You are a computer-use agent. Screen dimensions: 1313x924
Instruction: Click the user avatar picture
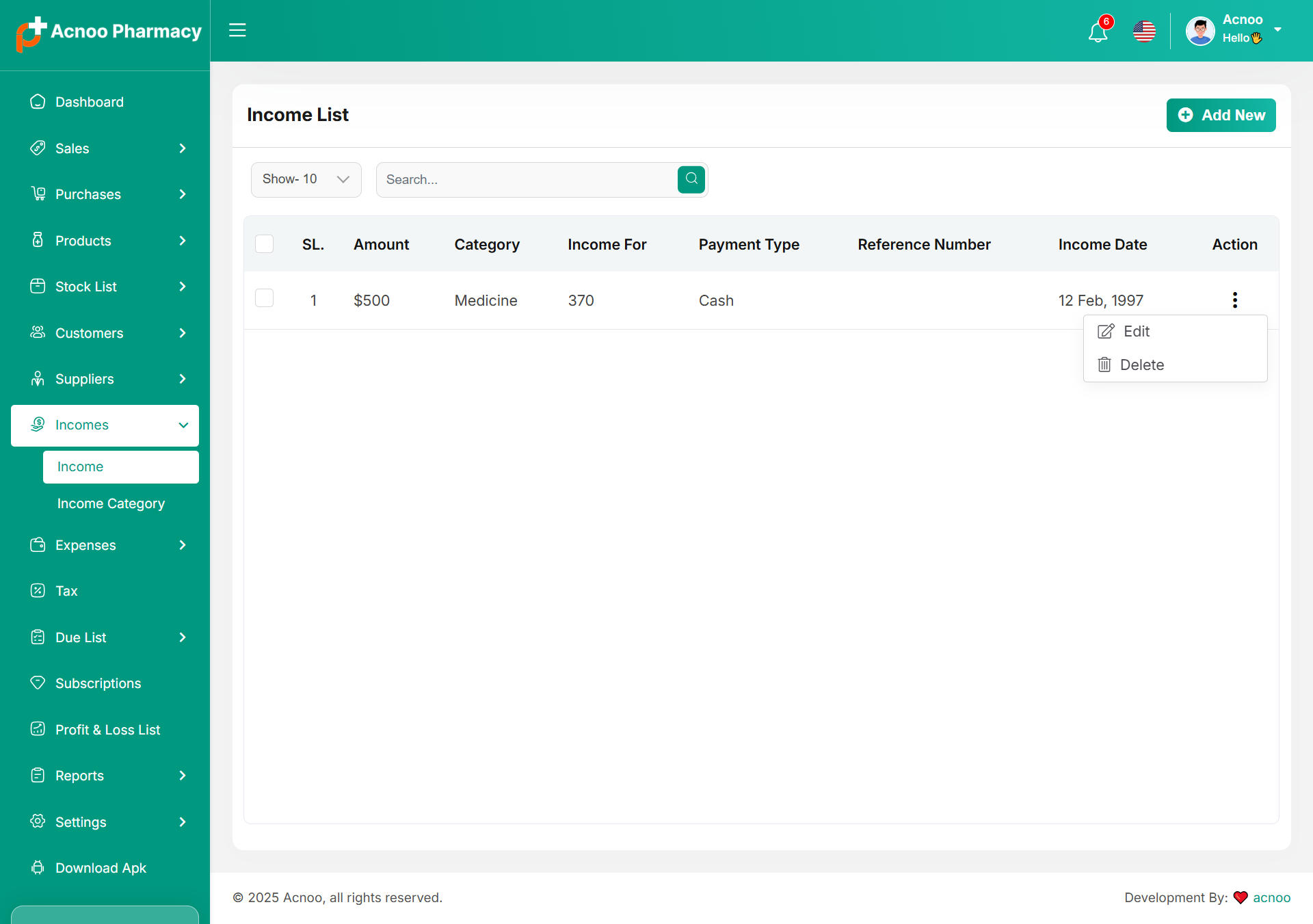click(1200, 31)
